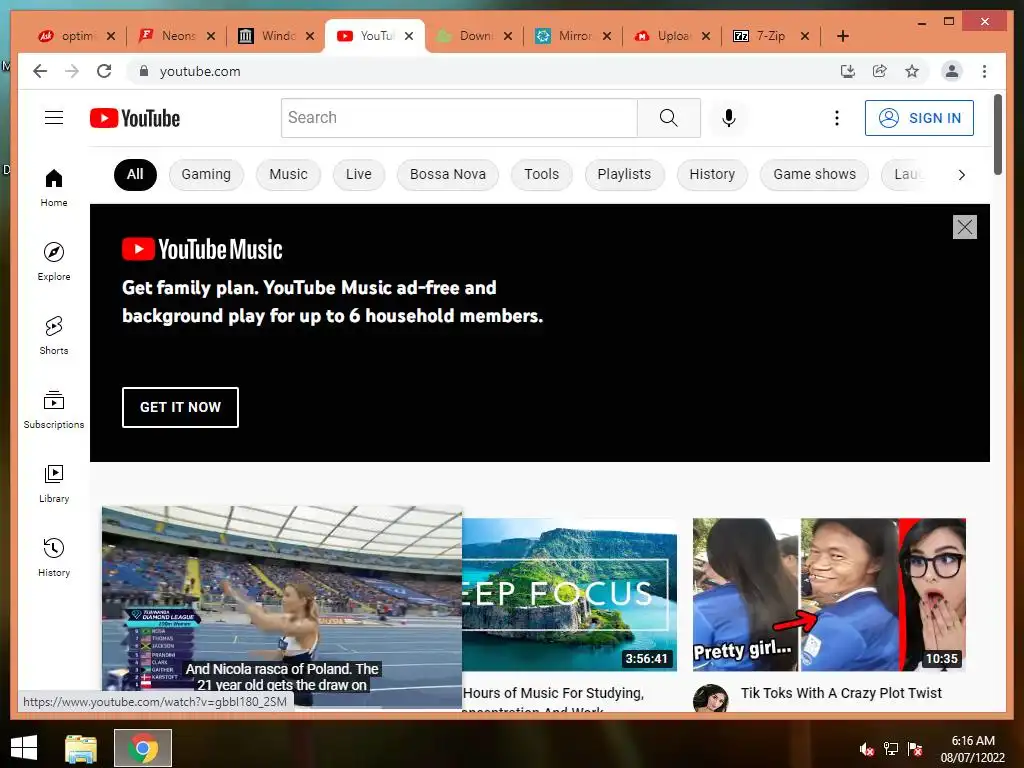Select the All filter chip
The height and width of the screenshot is (768, 1024).
click(x=135, y=174)
